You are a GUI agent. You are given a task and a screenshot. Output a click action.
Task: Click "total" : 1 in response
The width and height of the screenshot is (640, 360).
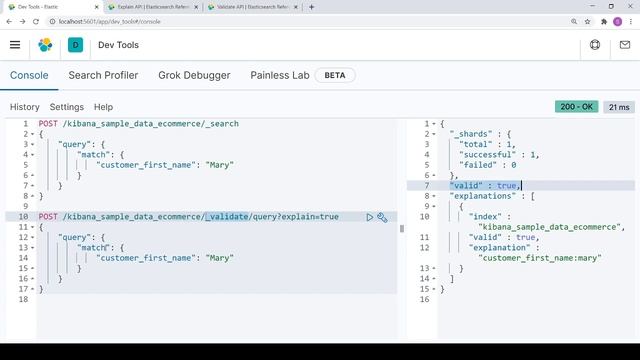pos(487,144)
